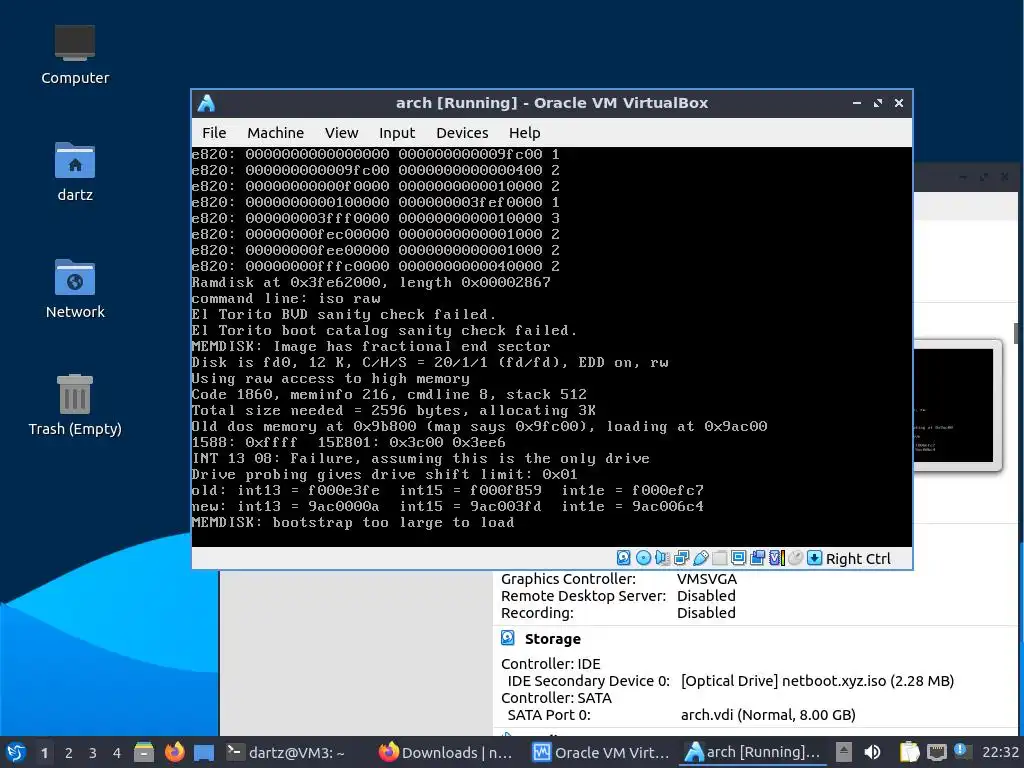1024x768 pixels.
Task: Click the 22:32 clock
Action: (x=1000, y=752)
